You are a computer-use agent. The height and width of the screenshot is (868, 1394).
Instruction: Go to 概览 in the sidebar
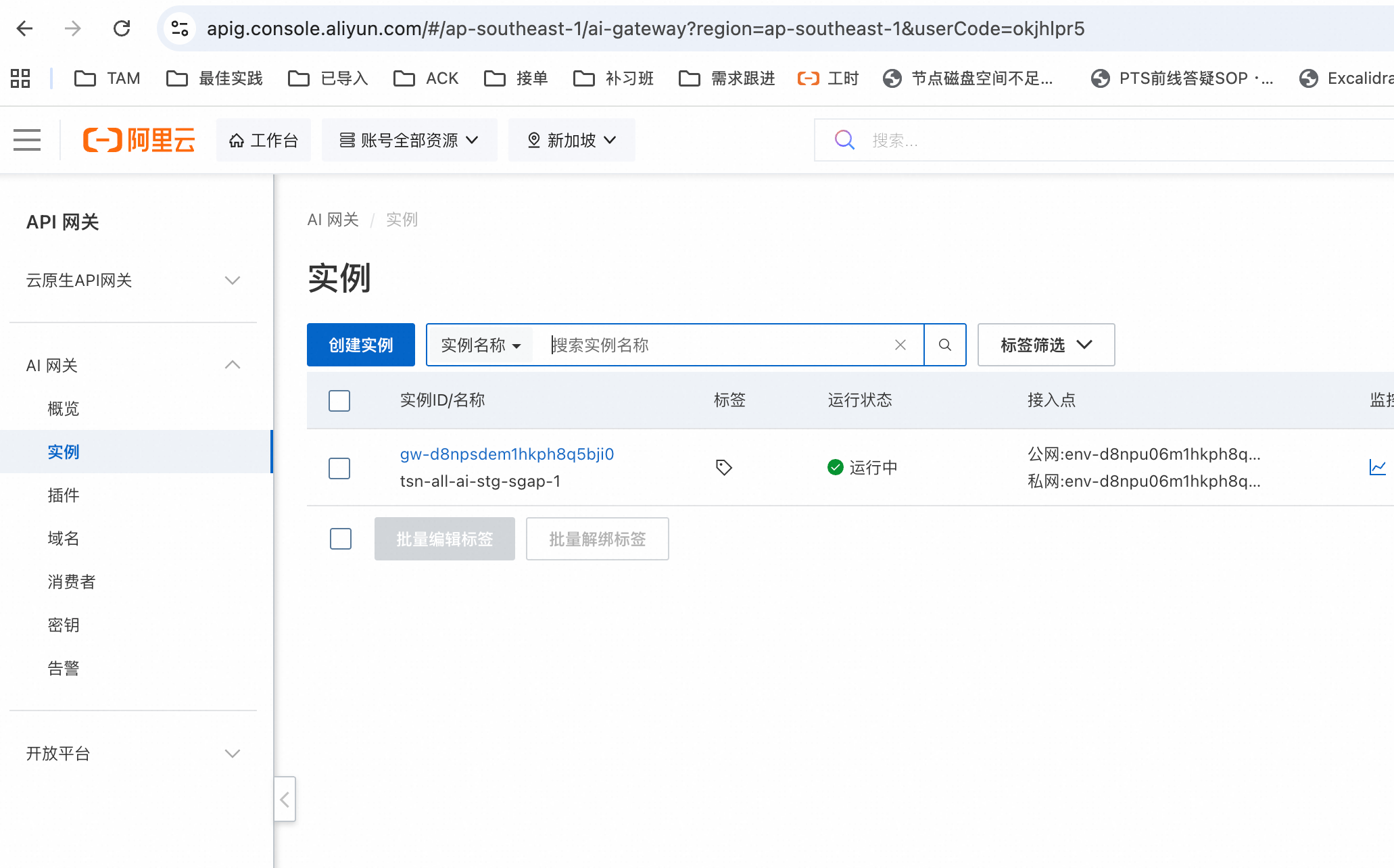(x=64, y=408)
